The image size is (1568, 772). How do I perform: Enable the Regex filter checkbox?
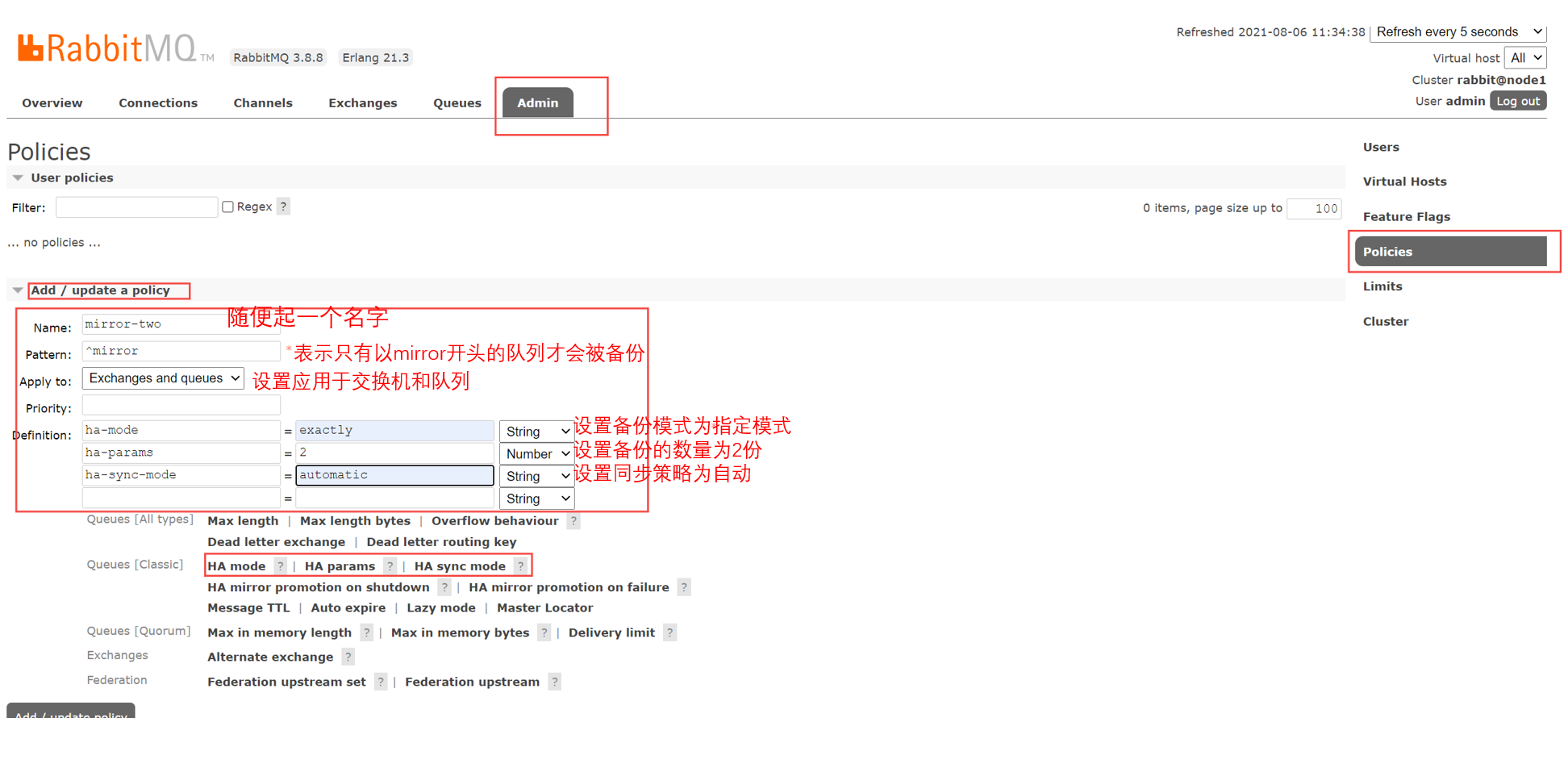point(228,207)
